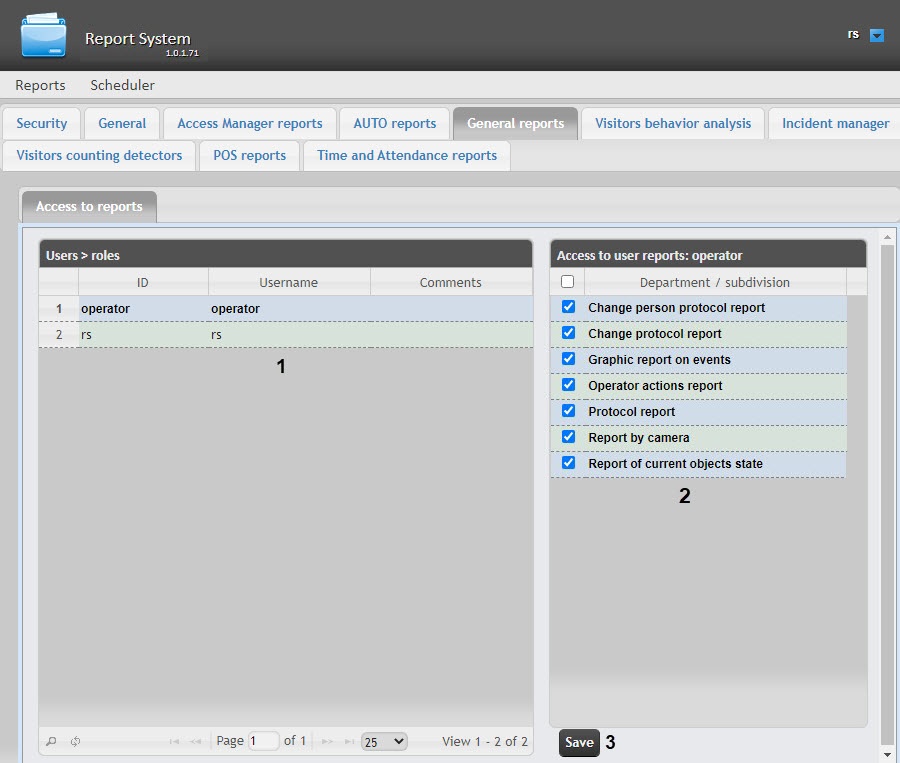Uncheck Change person protocol report

point(568,307)
